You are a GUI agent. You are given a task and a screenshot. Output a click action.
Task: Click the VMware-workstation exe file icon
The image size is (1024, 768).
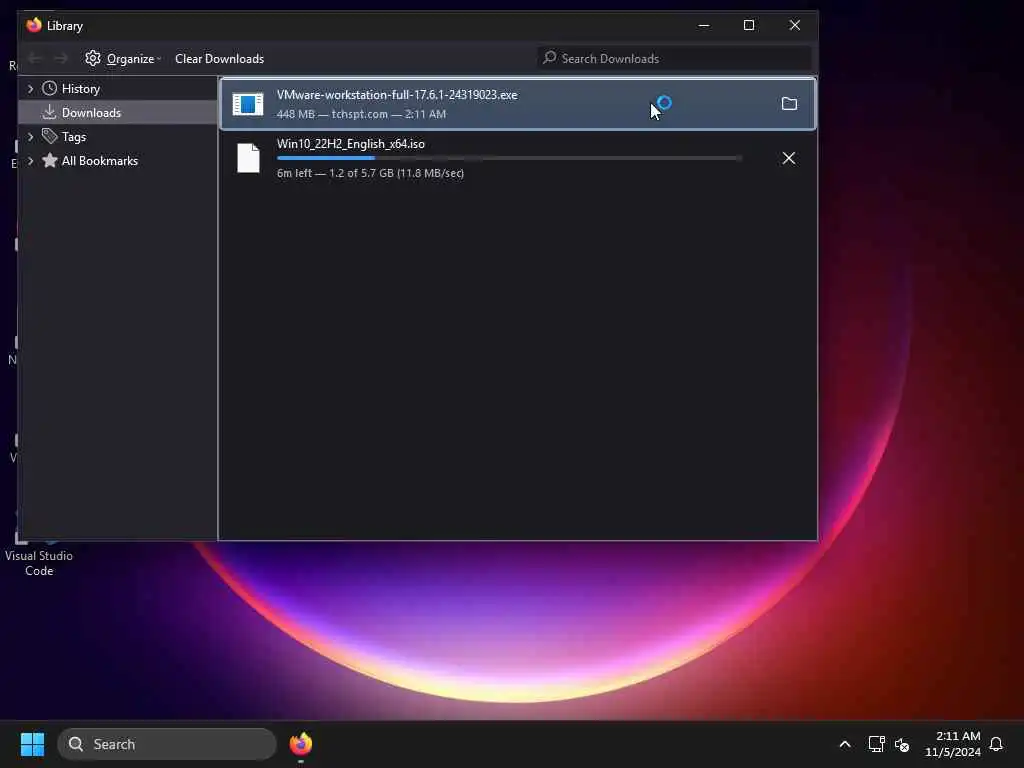248,104
